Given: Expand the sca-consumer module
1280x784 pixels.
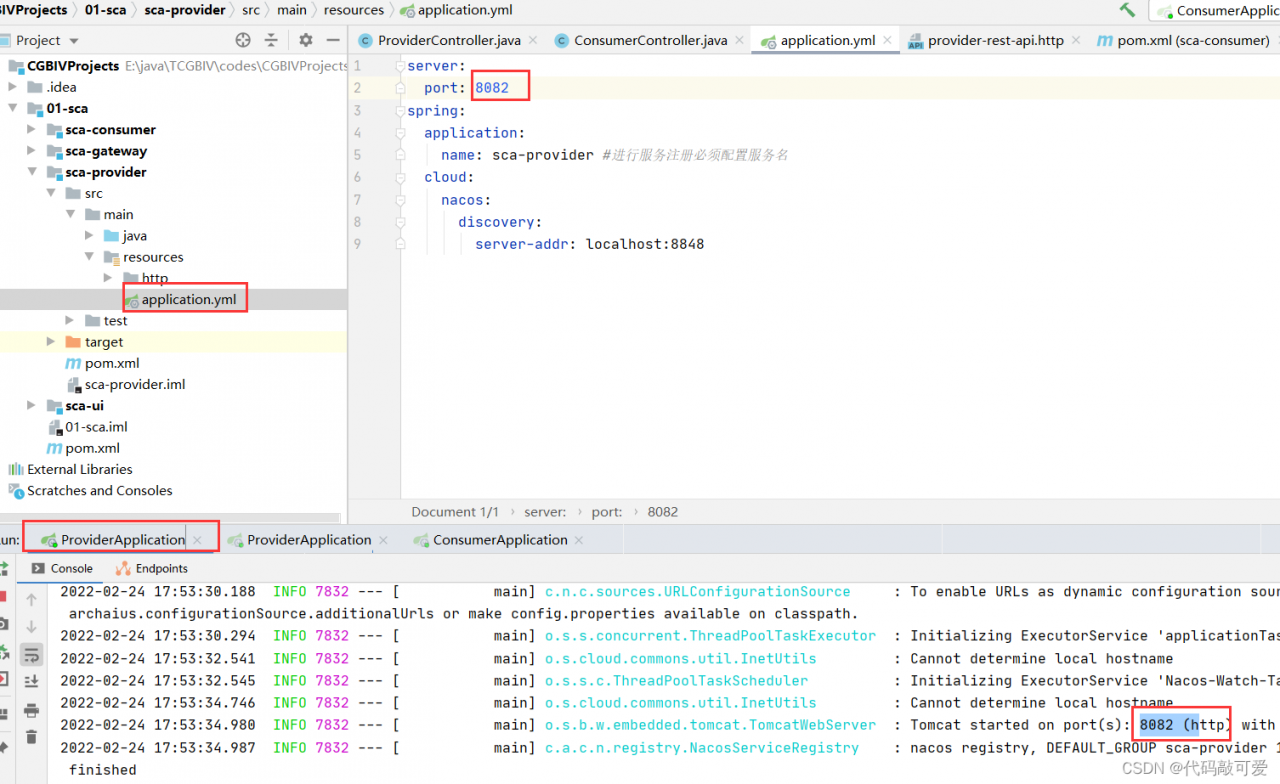Looking at the screenshot, I should [x=32, y=130].
